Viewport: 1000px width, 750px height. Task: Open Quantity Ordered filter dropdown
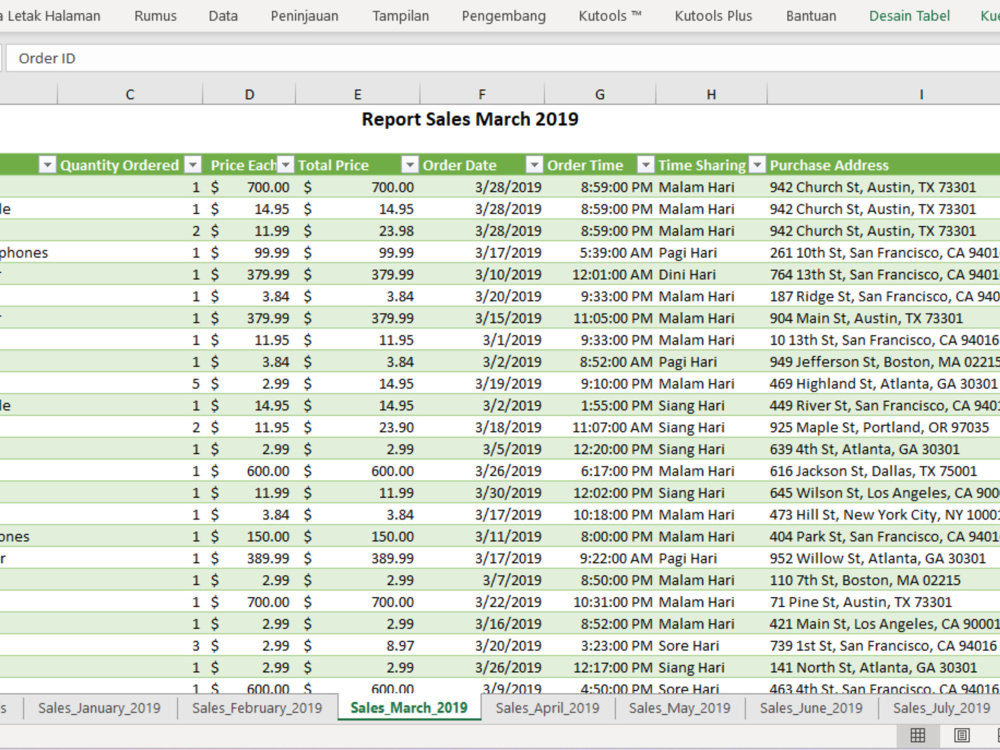click(193, 165)
